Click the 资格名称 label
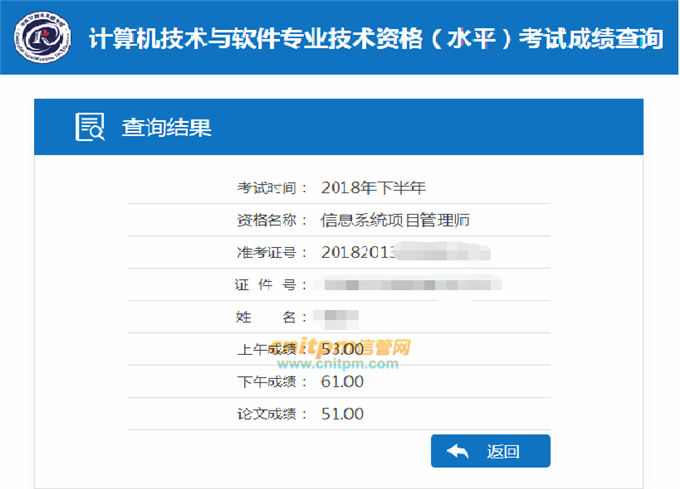Image resolution: width=680 pixels, height=489 pixels. pyautogui.click(x=267, y=220)
